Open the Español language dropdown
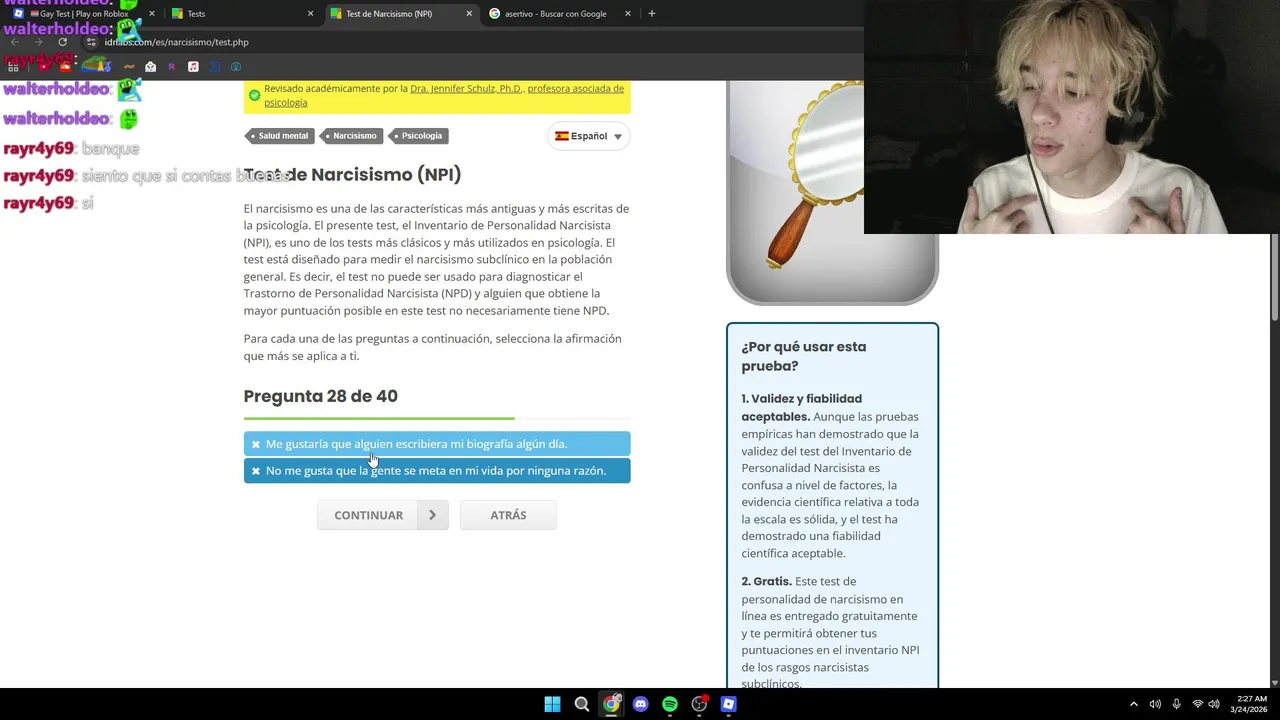This screenshot has height=720, width=1280. (589, 136)
